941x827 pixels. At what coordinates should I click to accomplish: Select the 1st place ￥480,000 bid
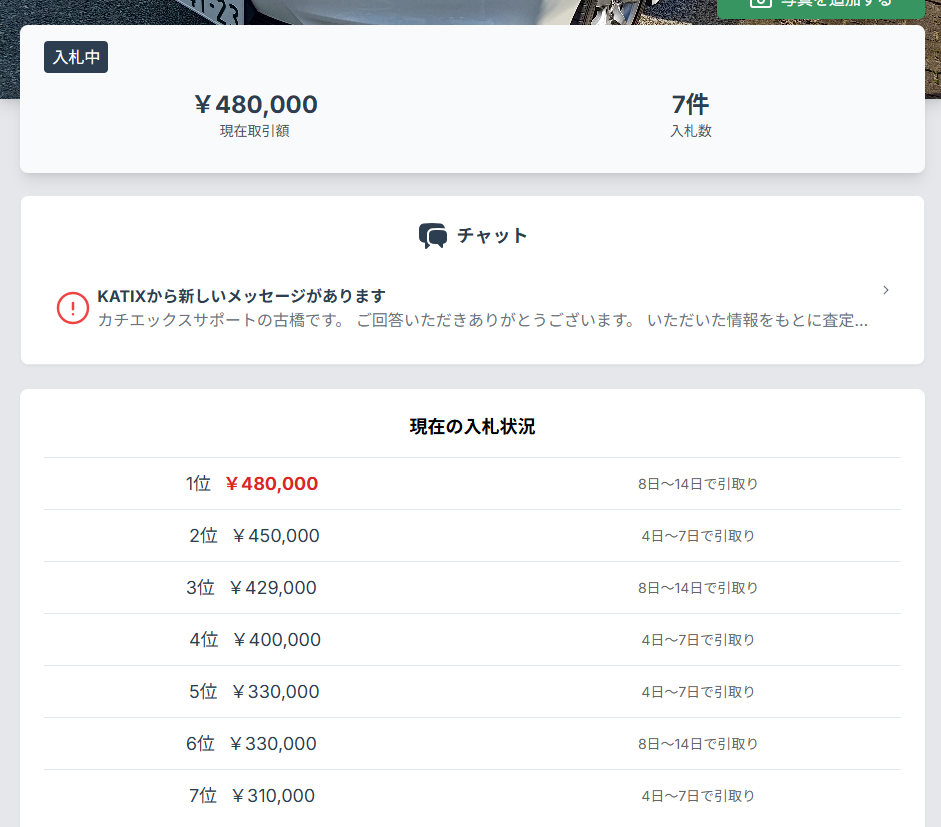tap(271, 484)
